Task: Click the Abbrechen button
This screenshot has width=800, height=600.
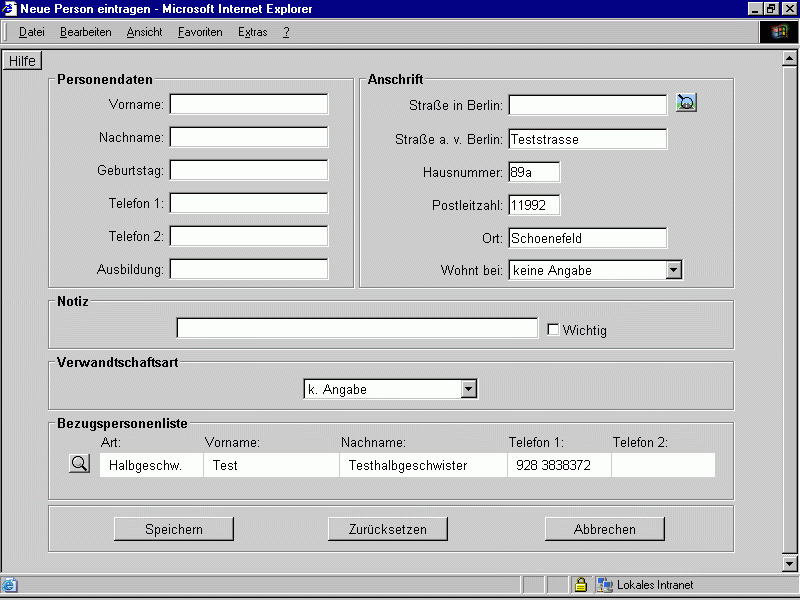Action: click(604, 529)
